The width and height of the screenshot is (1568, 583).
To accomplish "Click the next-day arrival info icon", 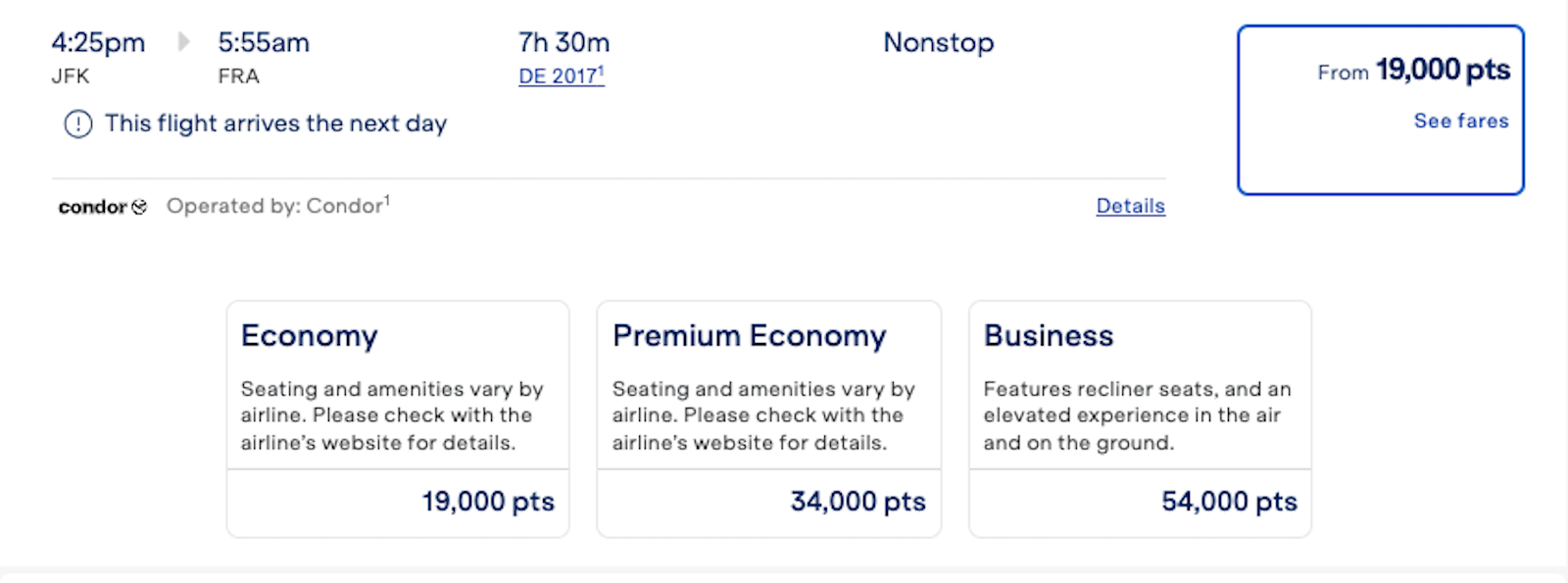I will 78,124.
